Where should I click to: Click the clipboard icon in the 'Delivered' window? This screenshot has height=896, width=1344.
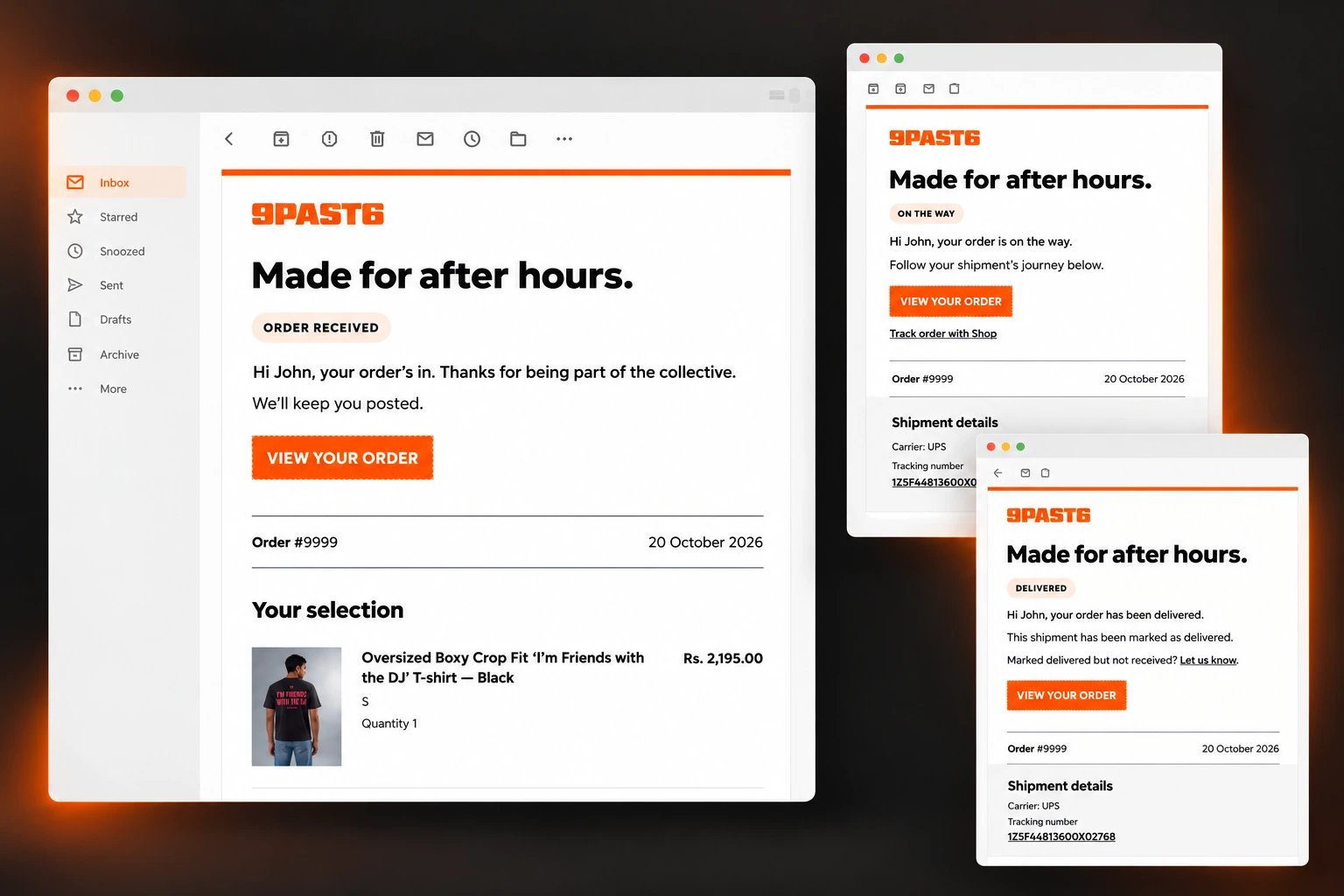coord(1046,472)
